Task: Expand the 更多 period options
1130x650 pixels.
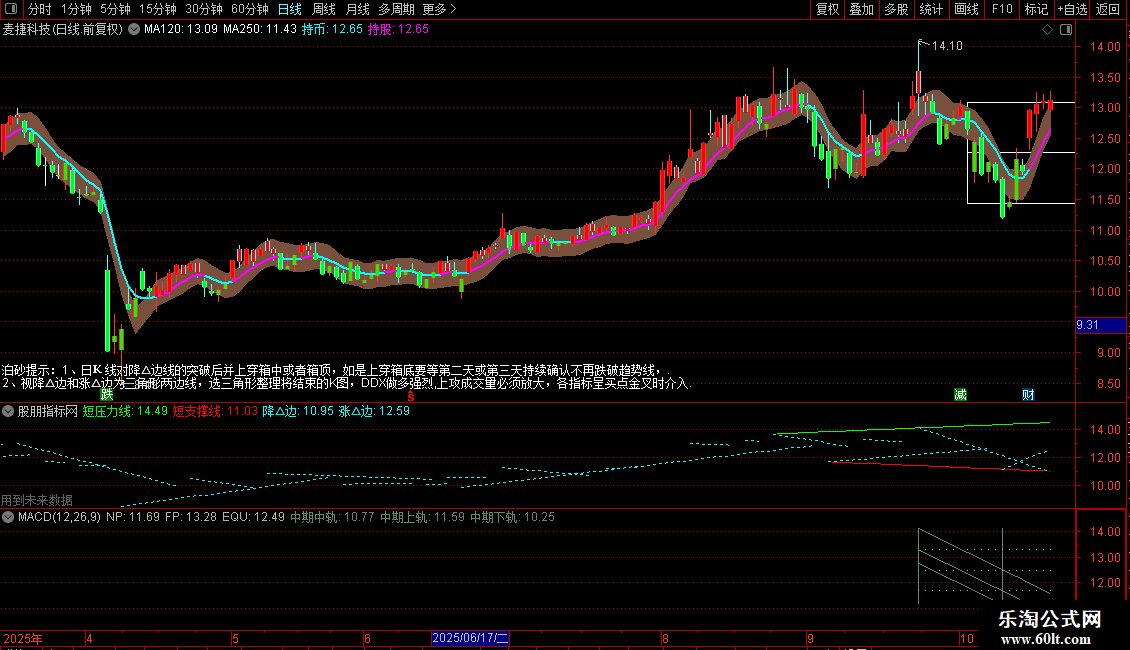Action: coord(439,9)
